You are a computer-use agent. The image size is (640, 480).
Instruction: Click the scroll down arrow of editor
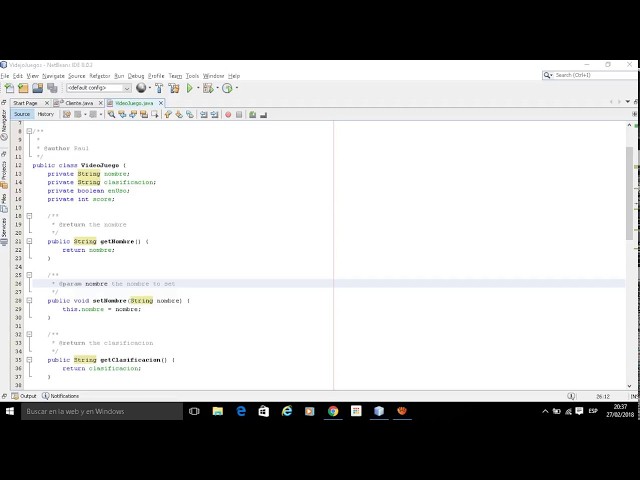[x=629, y=386]
